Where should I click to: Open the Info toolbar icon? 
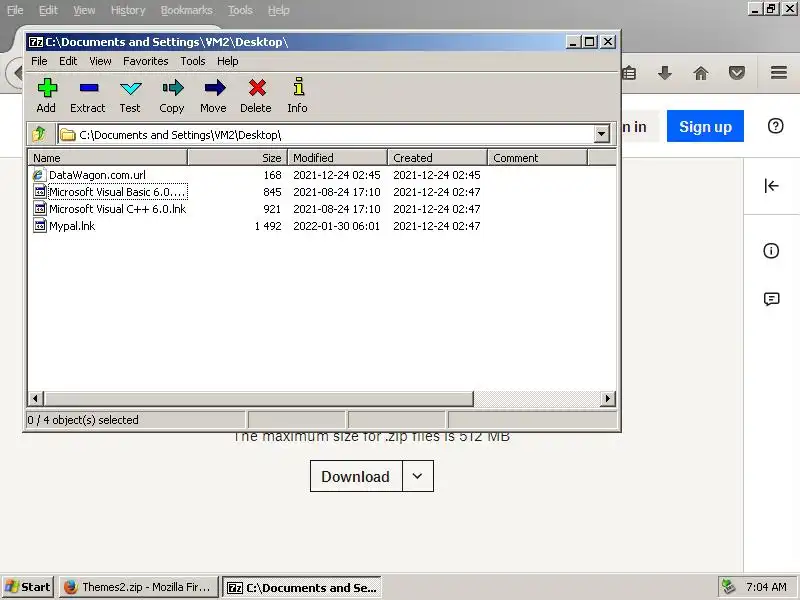(x=298, y=87)
